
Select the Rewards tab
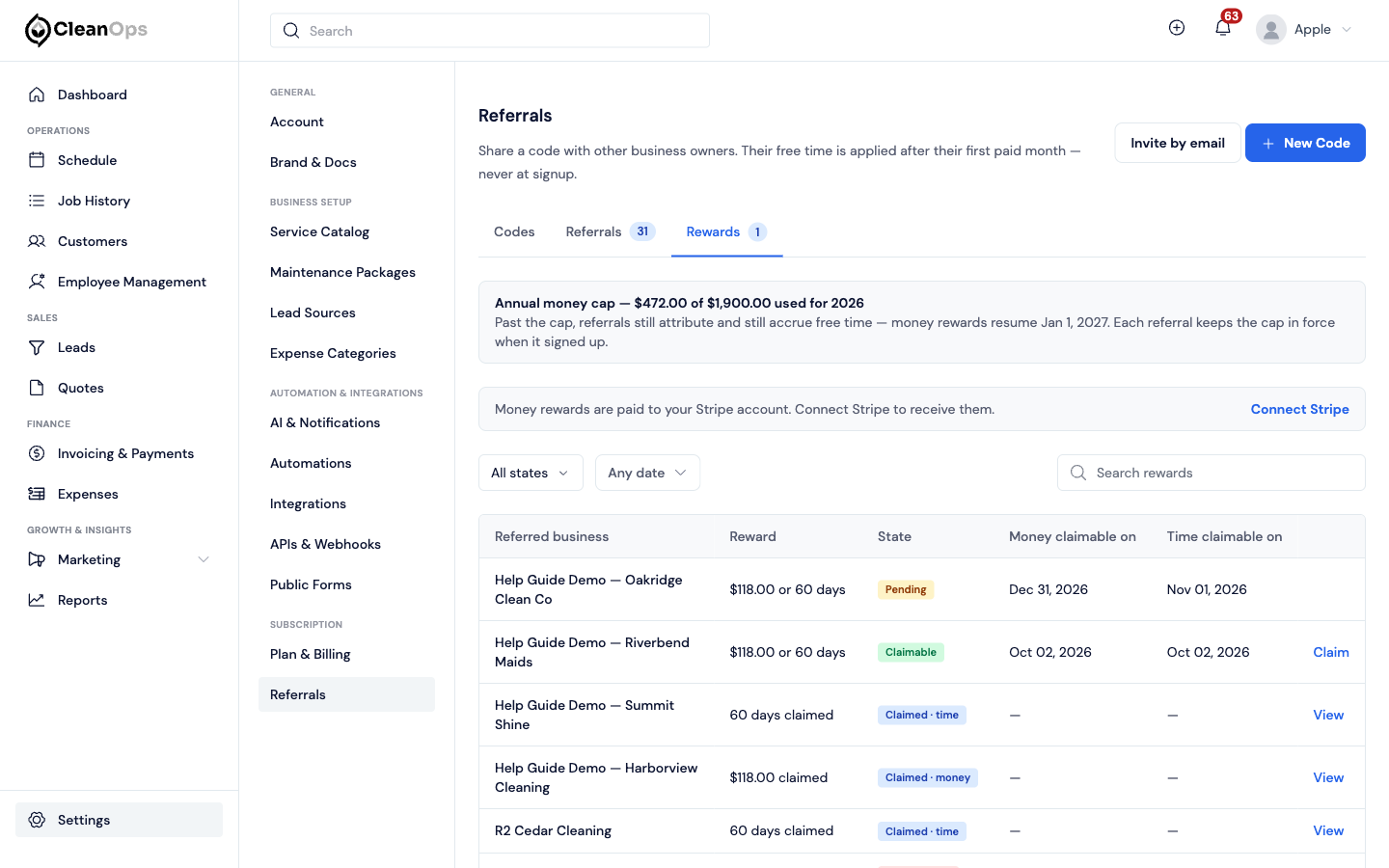pyautogui.click(x=726, y=231)
